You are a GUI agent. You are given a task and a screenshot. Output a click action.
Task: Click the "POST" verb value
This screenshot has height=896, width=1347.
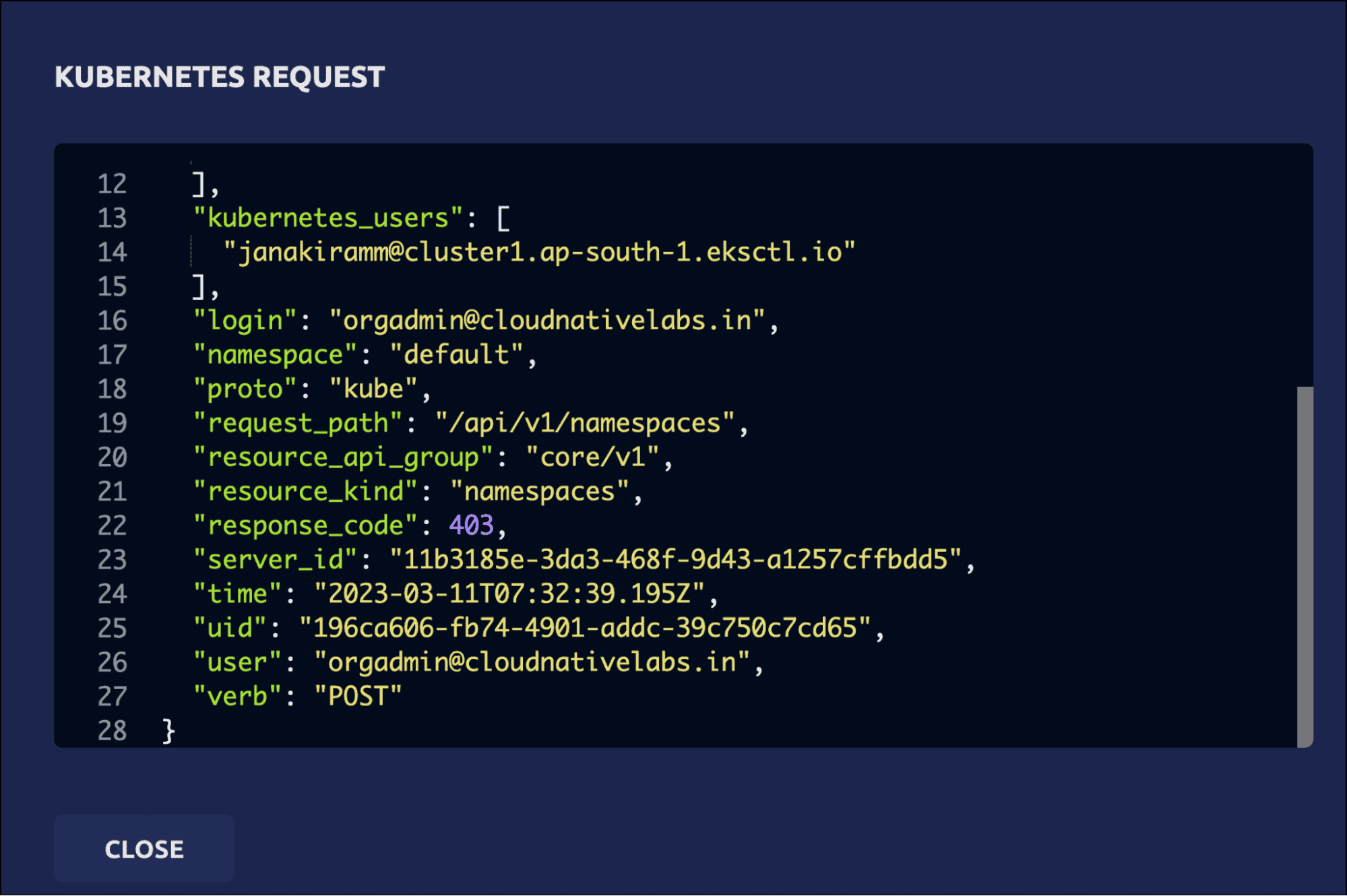(x=358, y=697)
